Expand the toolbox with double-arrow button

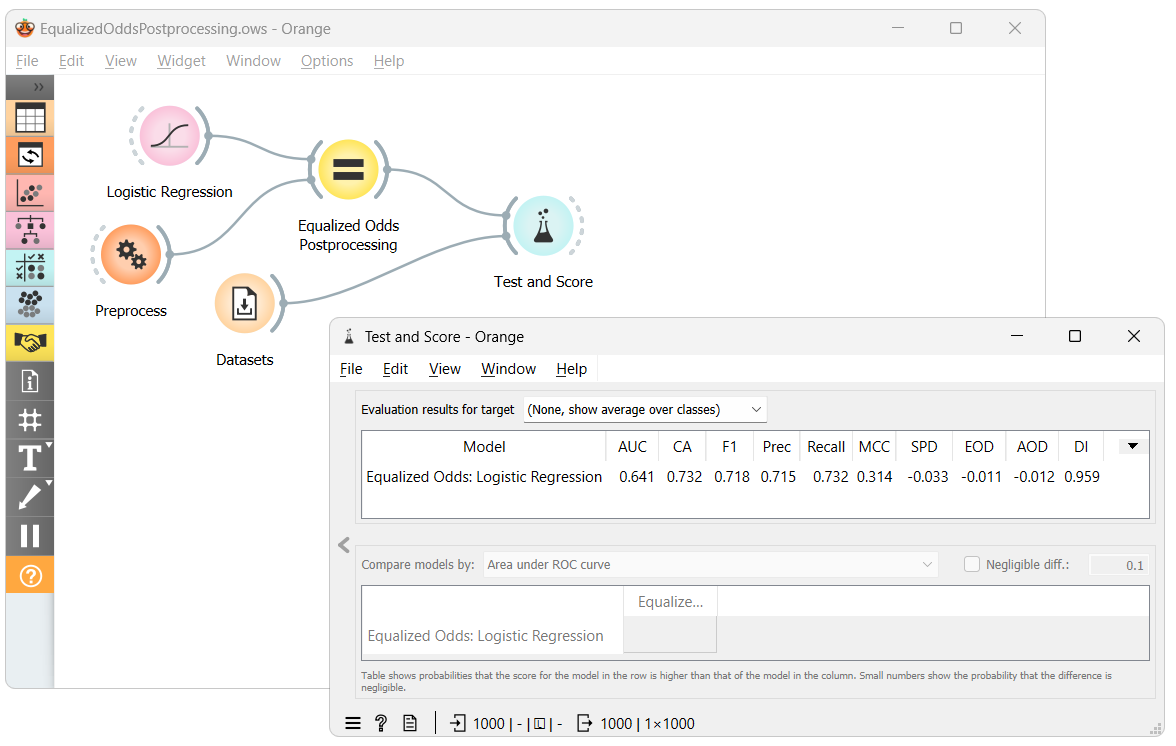[x=30, y=87]
